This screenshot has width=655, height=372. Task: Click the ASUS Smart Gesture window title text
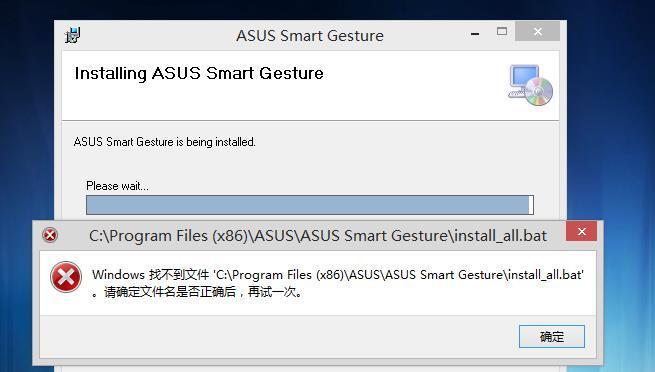click(310, 36)
